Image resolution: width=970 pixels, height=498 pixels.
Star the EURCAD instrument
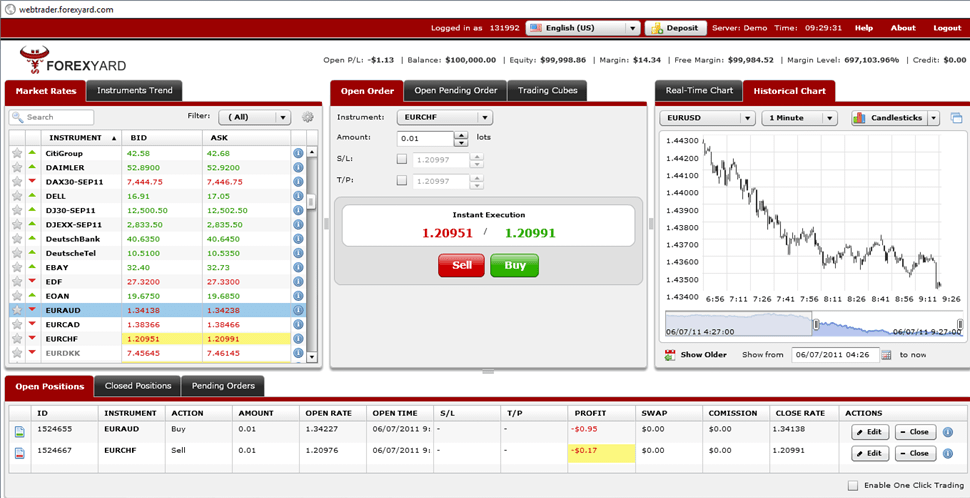[x=17, y=324]
